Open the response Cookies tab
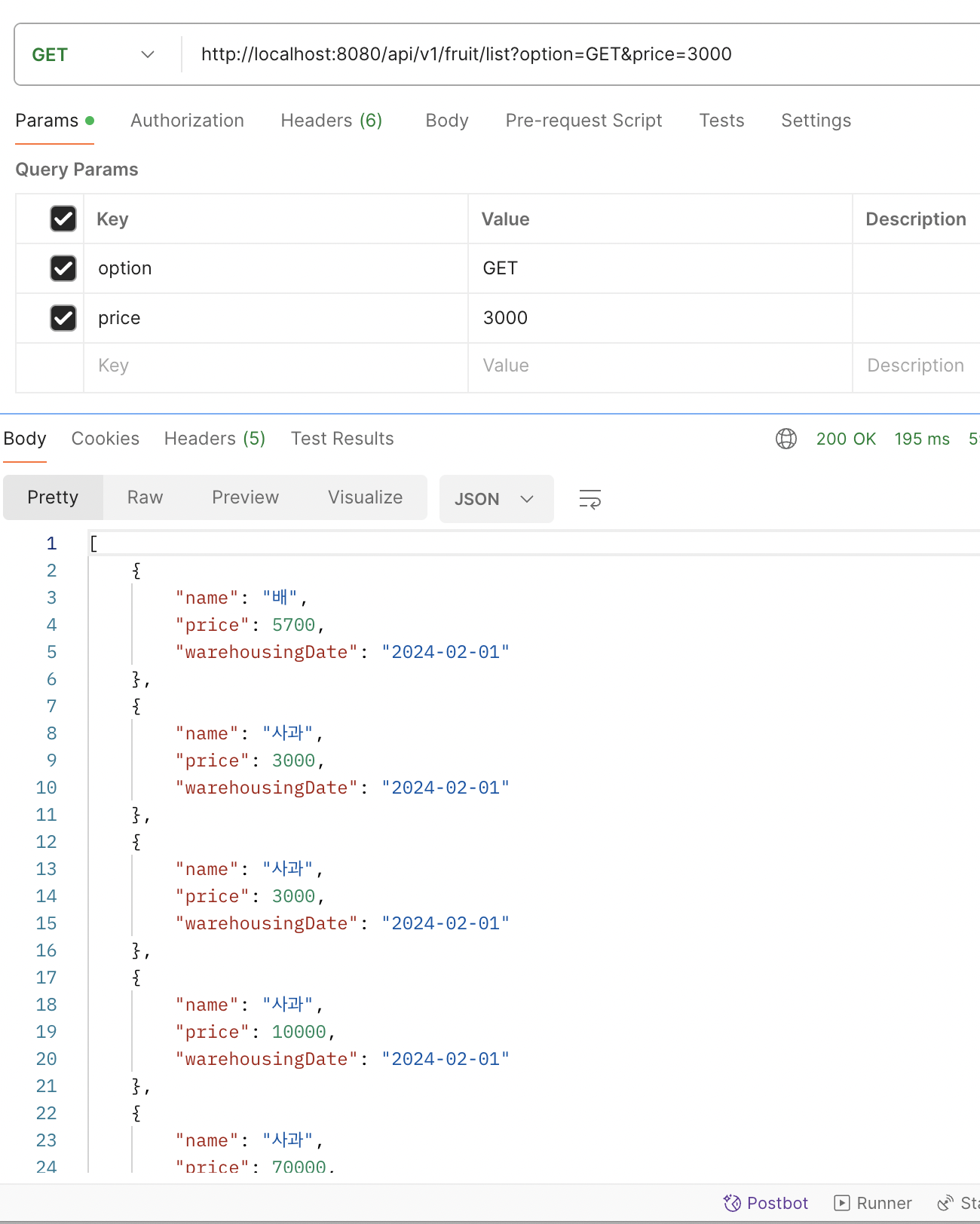Image resolution: width=980 pixels, height=1224 pixels. 106,439
